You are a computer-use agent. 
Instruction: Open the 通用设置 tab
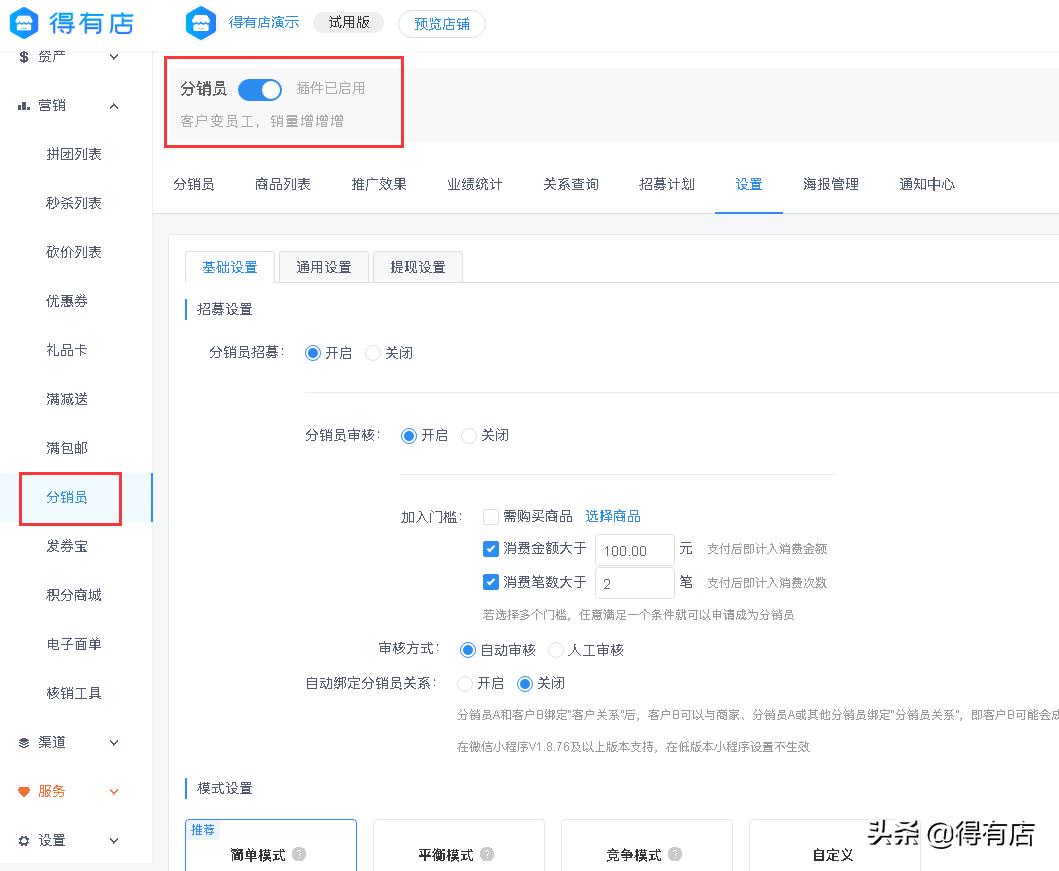click(323, 266)
